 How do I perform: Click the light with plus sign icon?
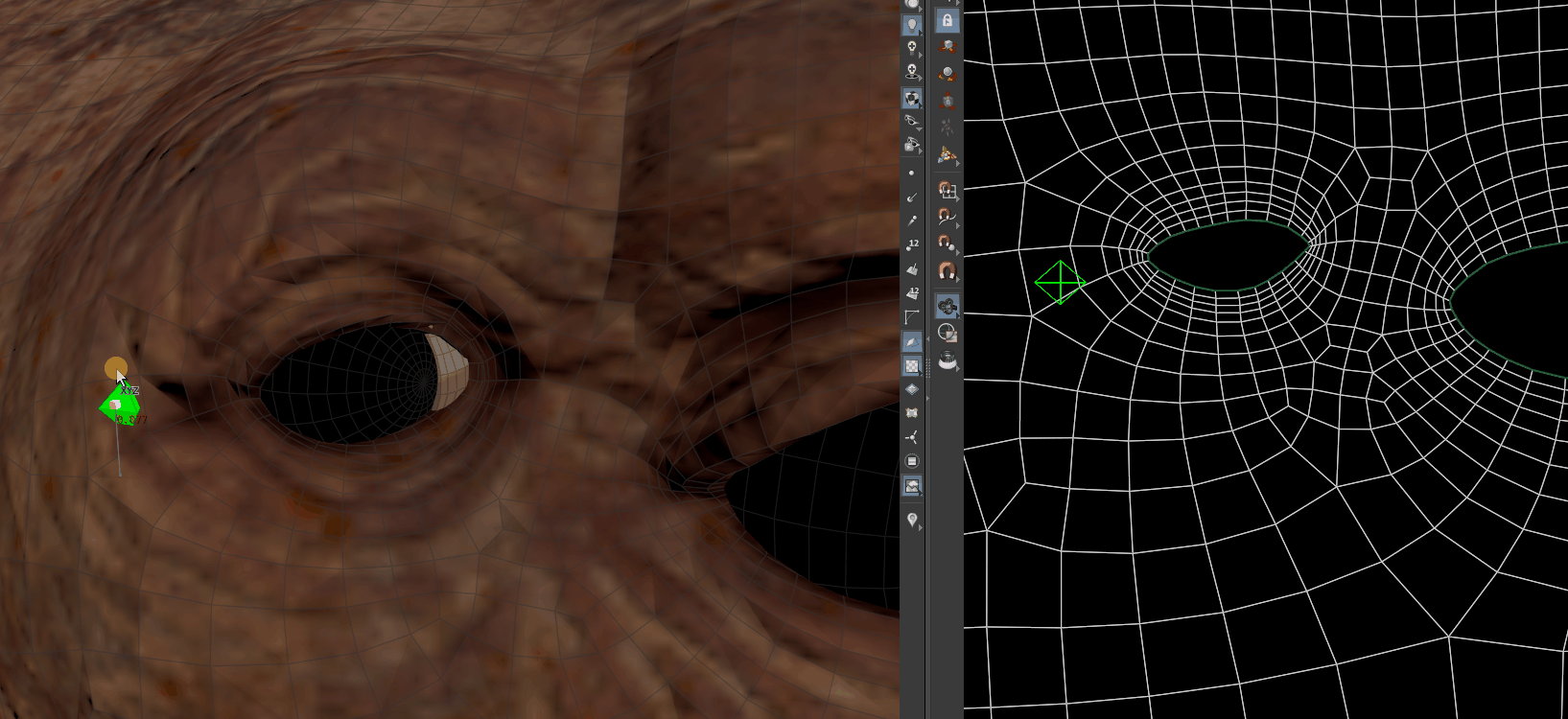click(912, 48)
